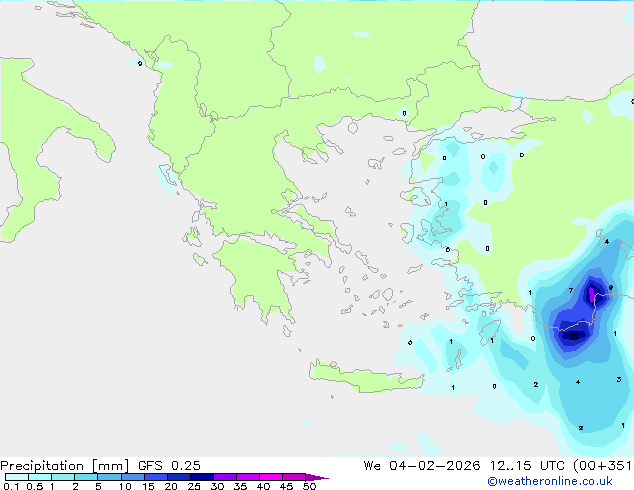Screen dimensions: 634x490
Task: Click the legend label '50'
Action: (309, 486)
